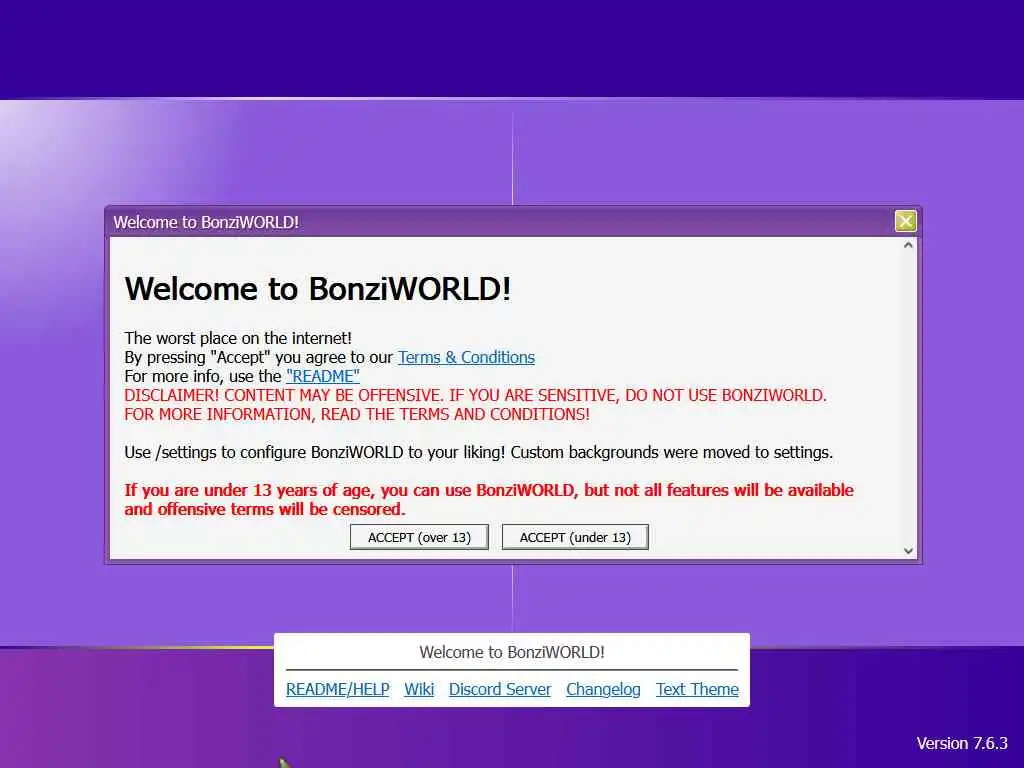1024x768 pixels.
Task: Click the ACCEPT (over 13) button
Action: (x=419, y=537)
